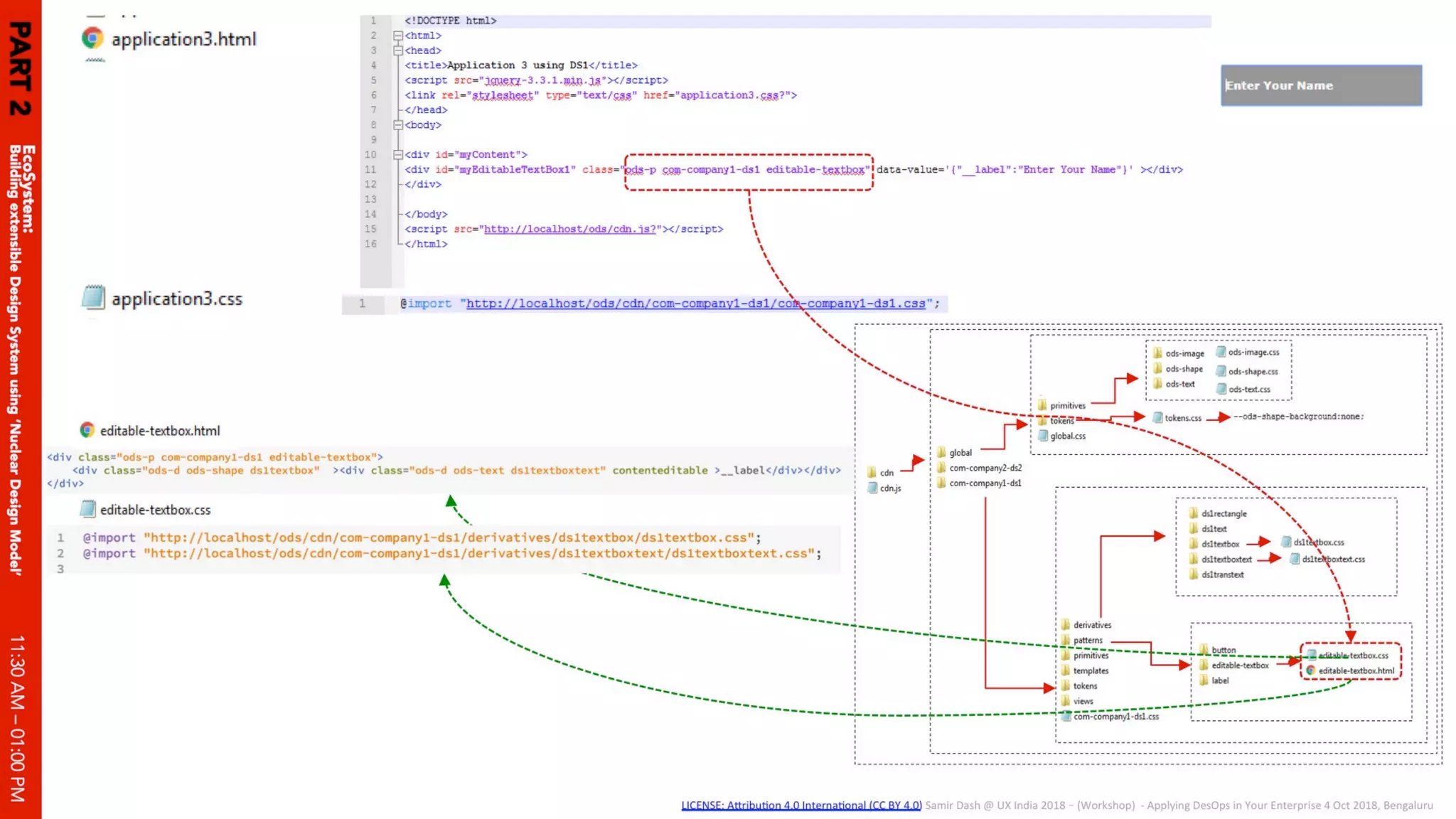Click the CC BY 4.0 license link
1456x819 pixels.
[x=801, y=805]
